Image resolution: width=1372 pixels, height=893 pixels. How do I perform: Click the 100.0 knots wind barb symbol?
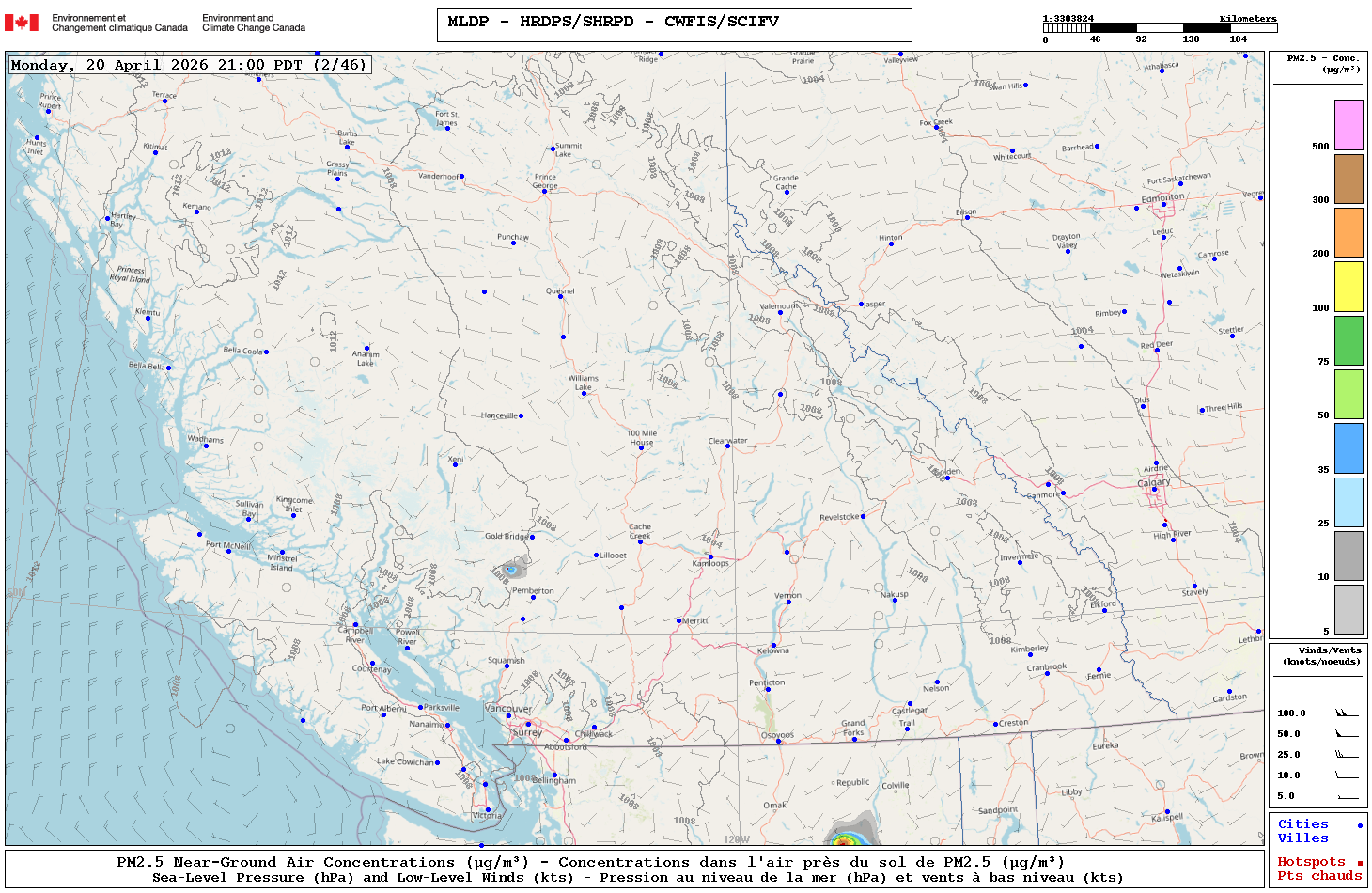click(x=1347, y=713)
